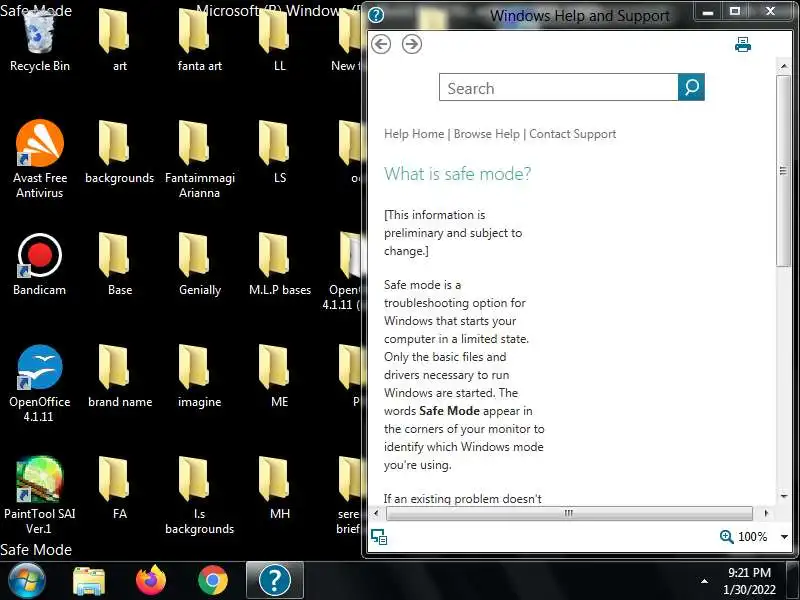Open the Browse Help link
Screen dimensions: 800x600
(487, 134)
